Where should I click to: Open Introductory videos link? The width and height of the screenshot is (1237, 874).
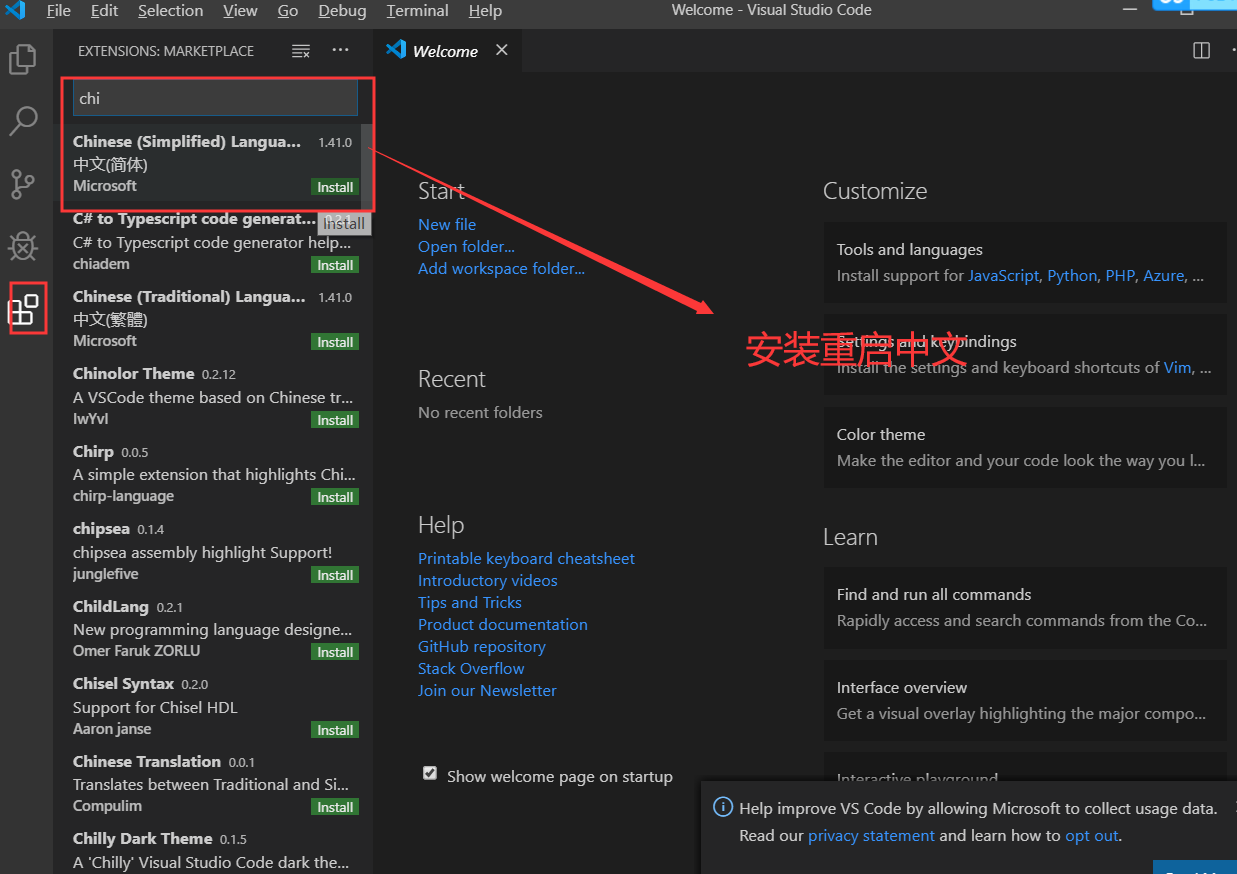pyautogui.click(x=488, y=581)
